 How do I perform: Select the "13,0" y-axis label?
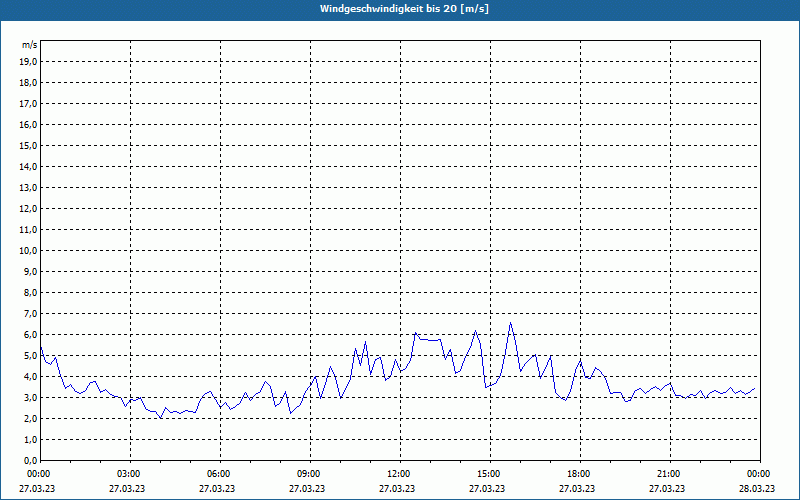tap(28, 188)
